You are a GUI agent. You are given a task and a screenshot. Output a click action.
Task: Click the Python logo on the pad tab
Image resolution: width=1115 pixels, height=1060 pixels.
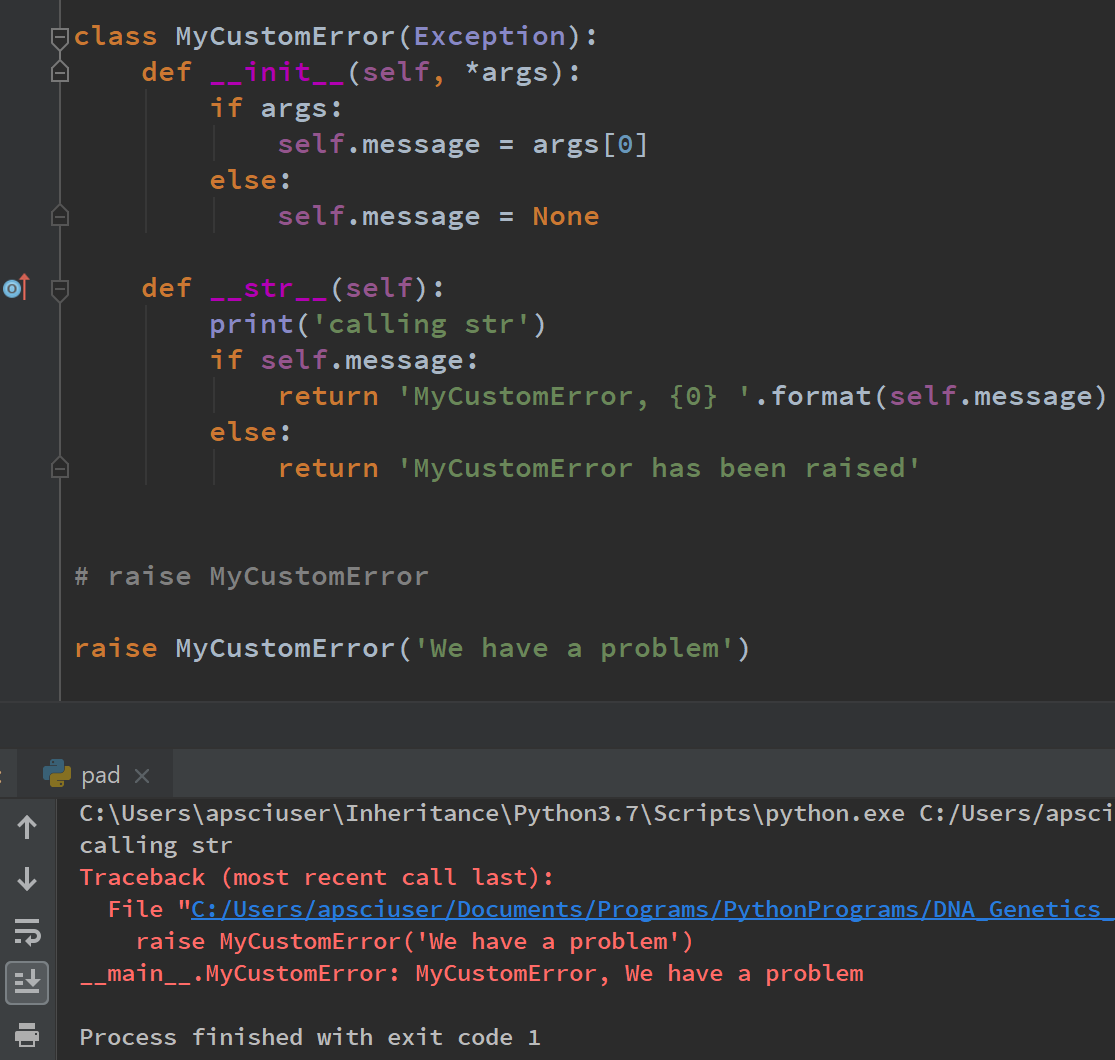point(58,774)
